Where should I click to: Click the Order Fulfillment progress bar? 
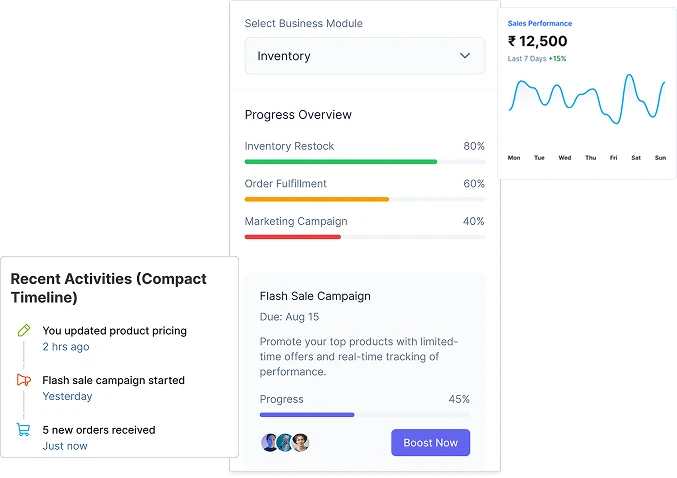[x=364, y=199]
